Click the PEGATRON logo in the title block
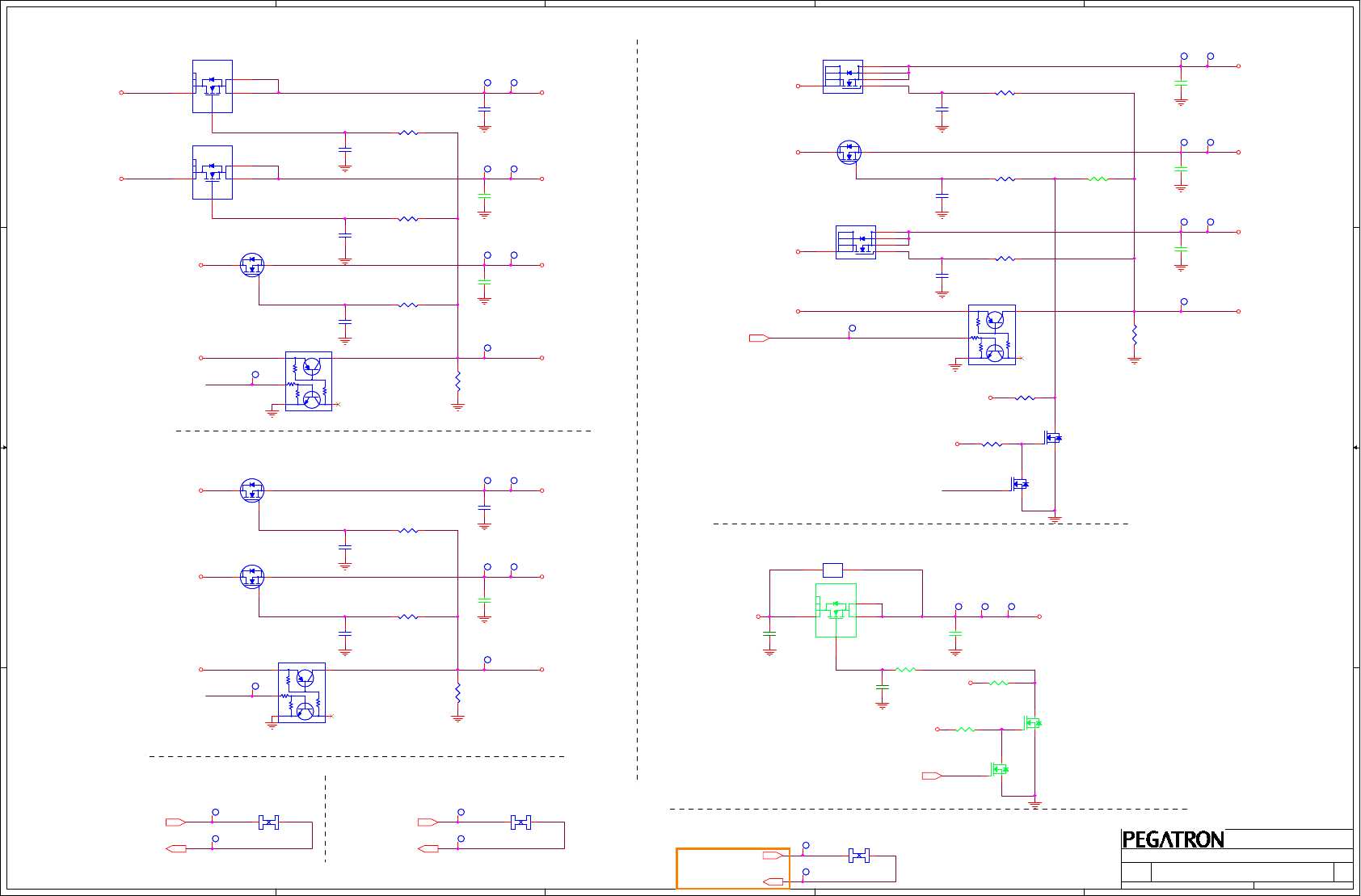Image resolution: width=1361 pixels, height=896 pixels. [x=1173, y=839]
